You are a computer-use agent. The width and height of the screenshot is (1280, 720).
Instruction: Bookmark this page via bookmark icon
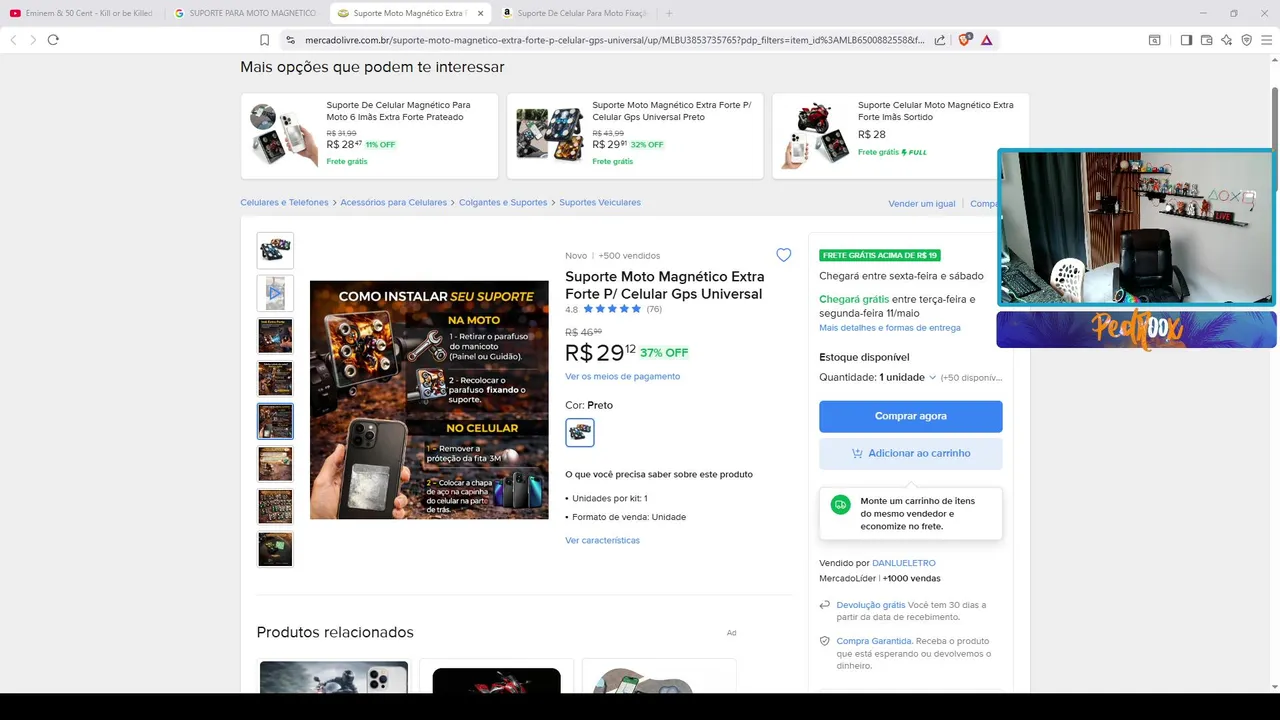tap(264, 40)
